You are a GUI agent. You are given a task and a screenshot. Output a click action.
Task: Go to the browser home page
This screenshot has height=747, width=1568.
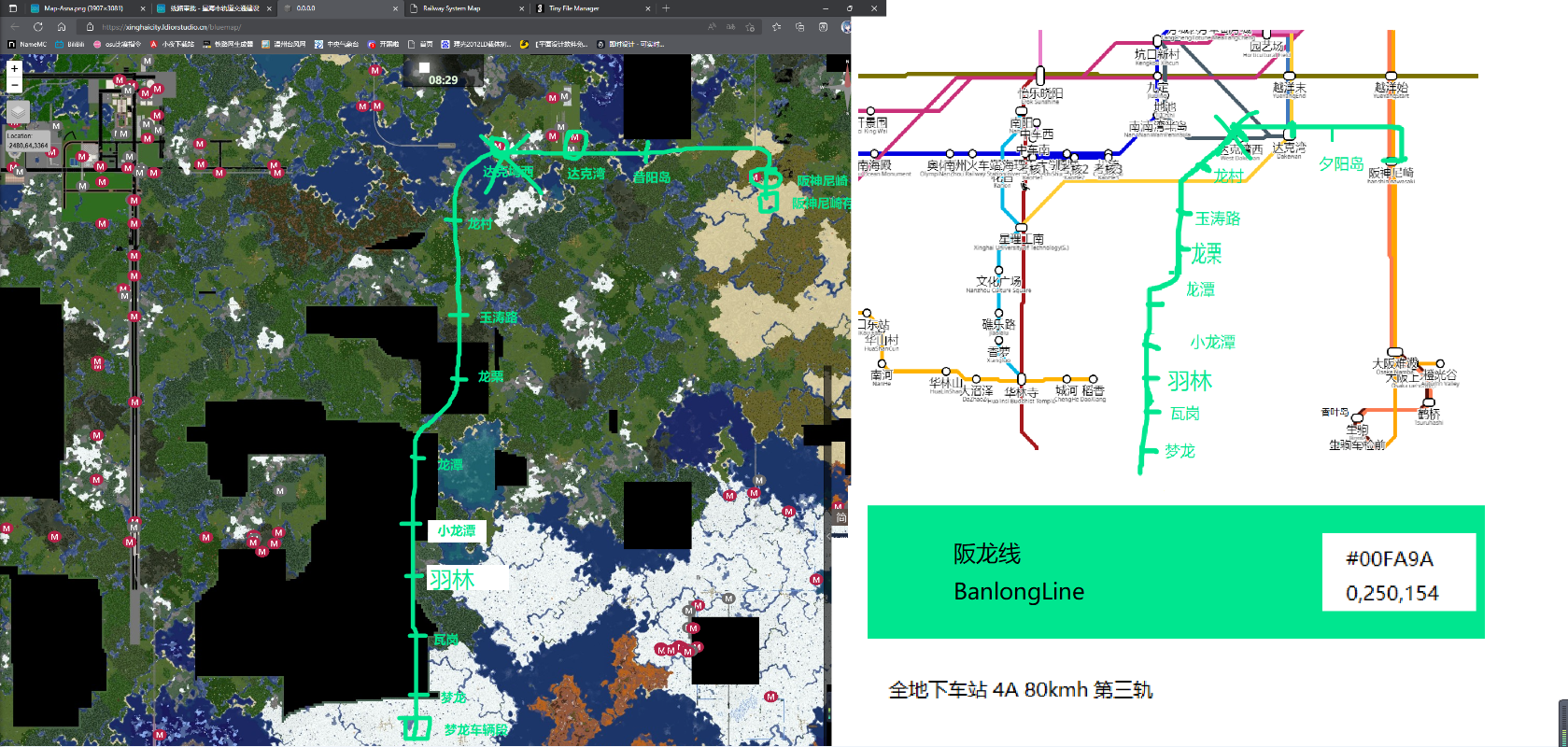(62, 27)
